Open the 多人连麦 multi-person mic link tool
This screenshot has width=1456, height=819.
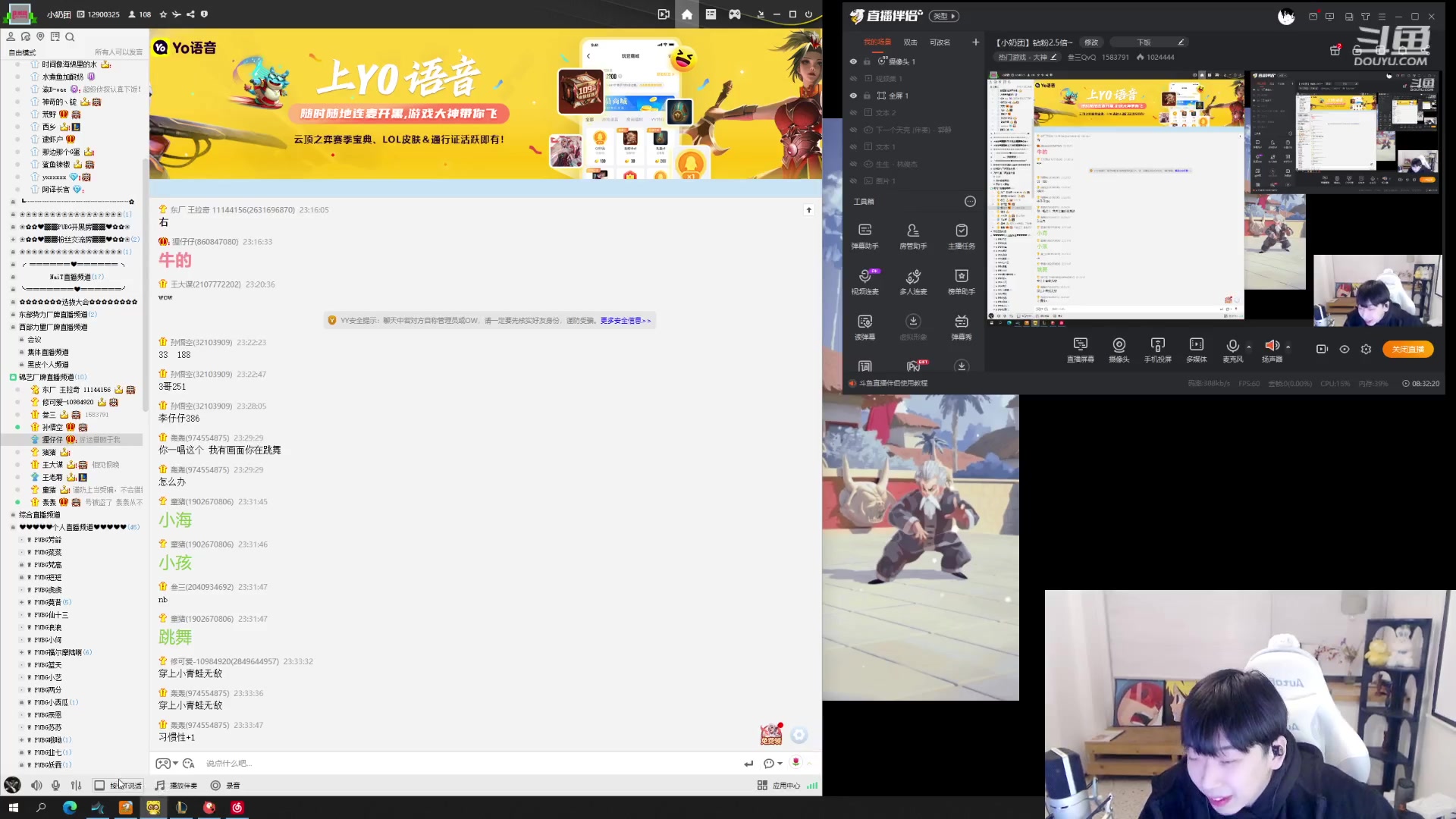tap(913, 281)
